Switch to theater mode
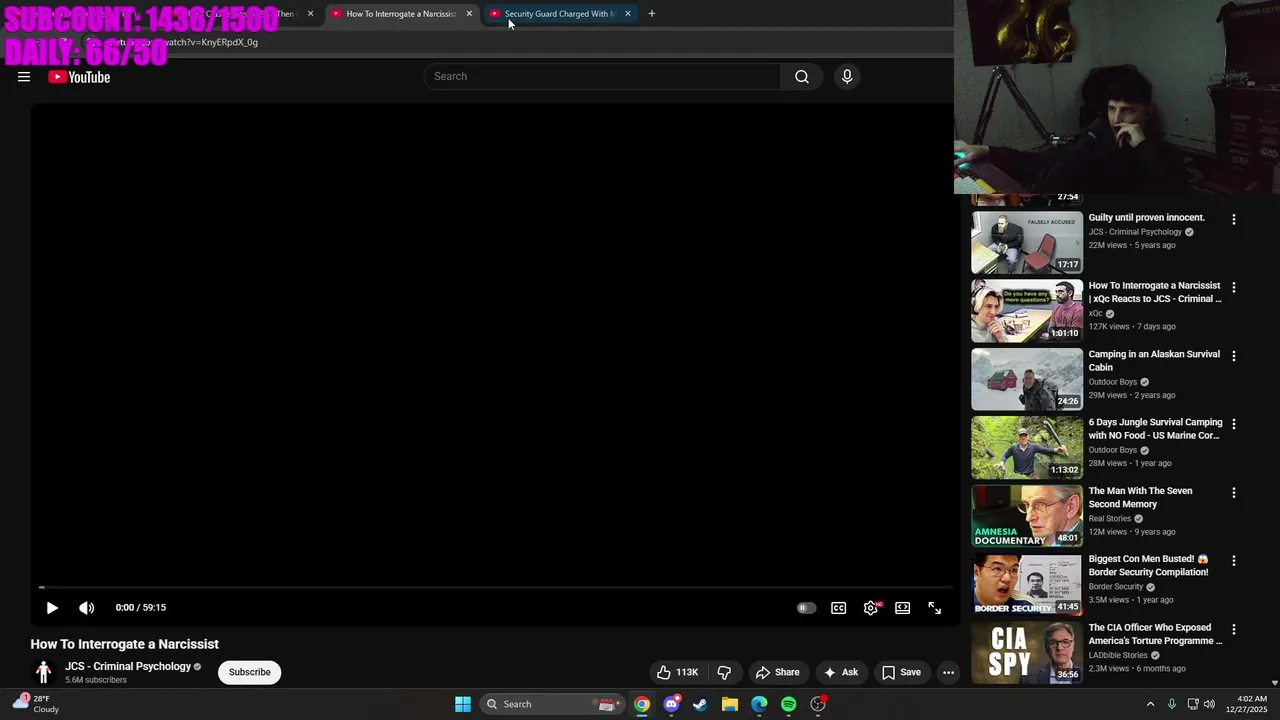Screen dimensions: 1280x720 (x=903, y=608)
